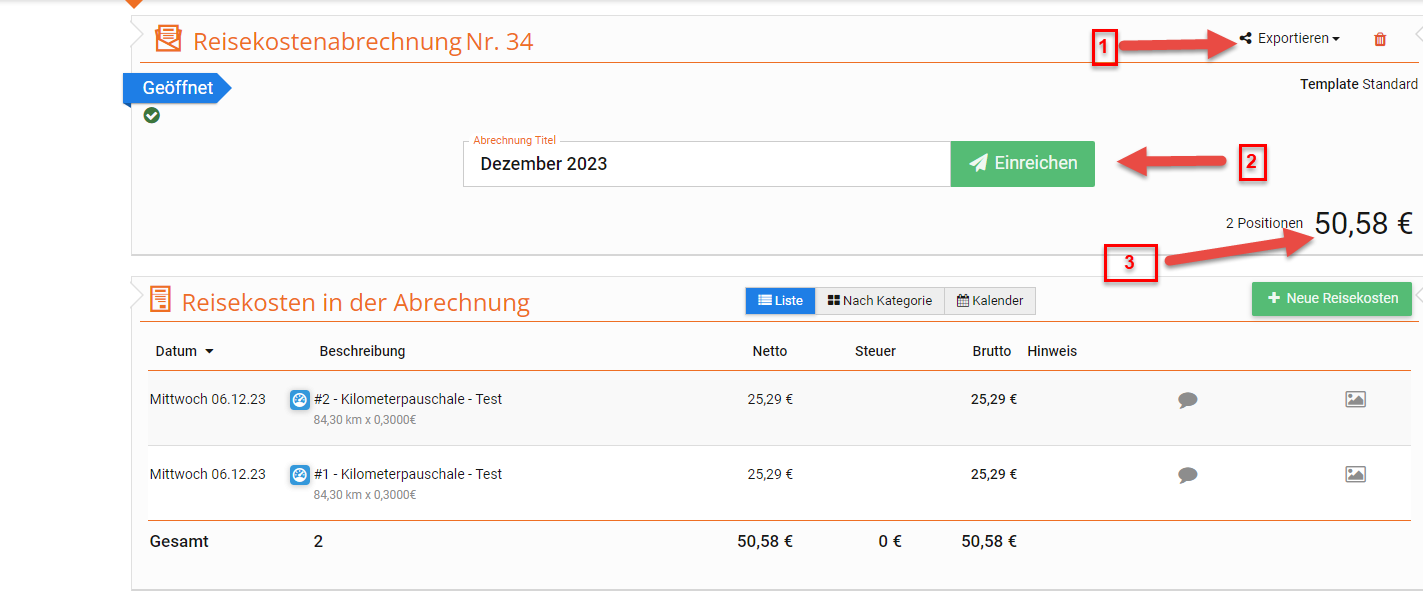The image size is (1423, 593).
Task: Click the Reisekostenabrechnung header envelope icon
Action: [168, 39]
